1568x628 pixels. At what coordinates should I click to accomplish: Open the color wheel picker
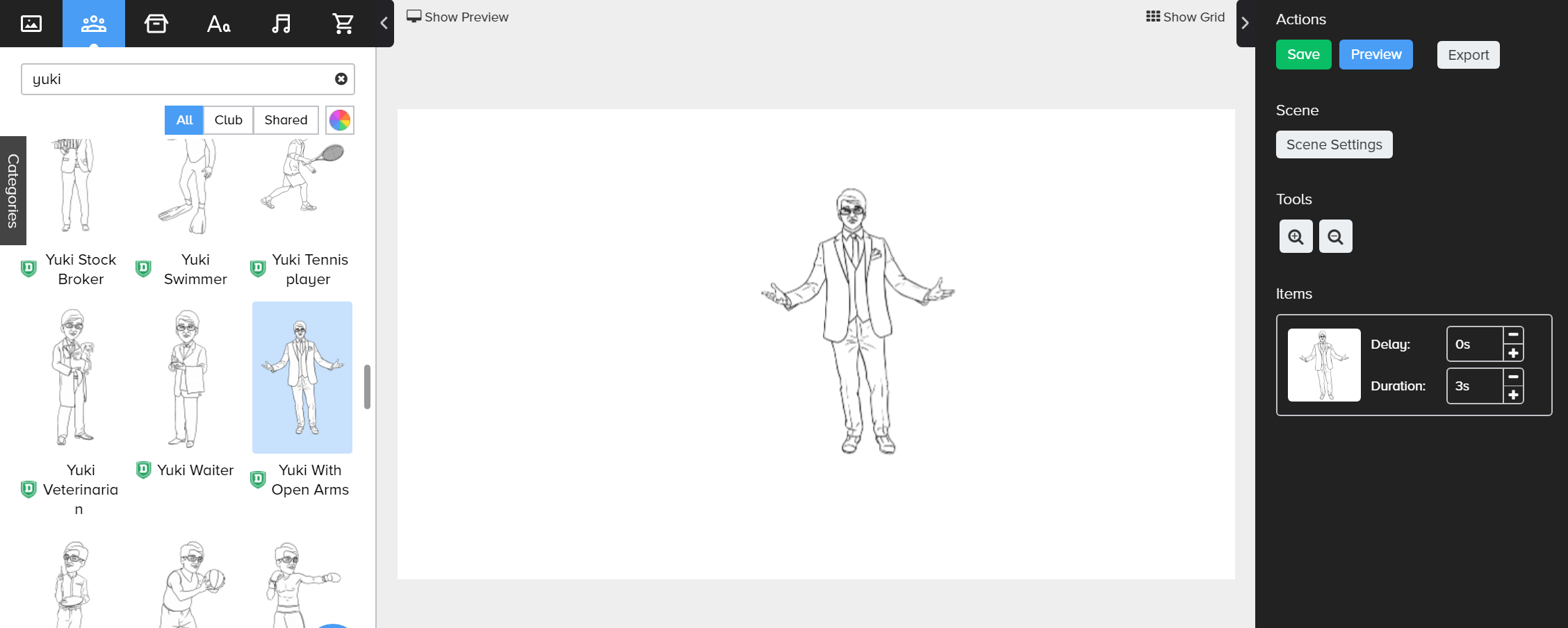[x=340, y=120]
